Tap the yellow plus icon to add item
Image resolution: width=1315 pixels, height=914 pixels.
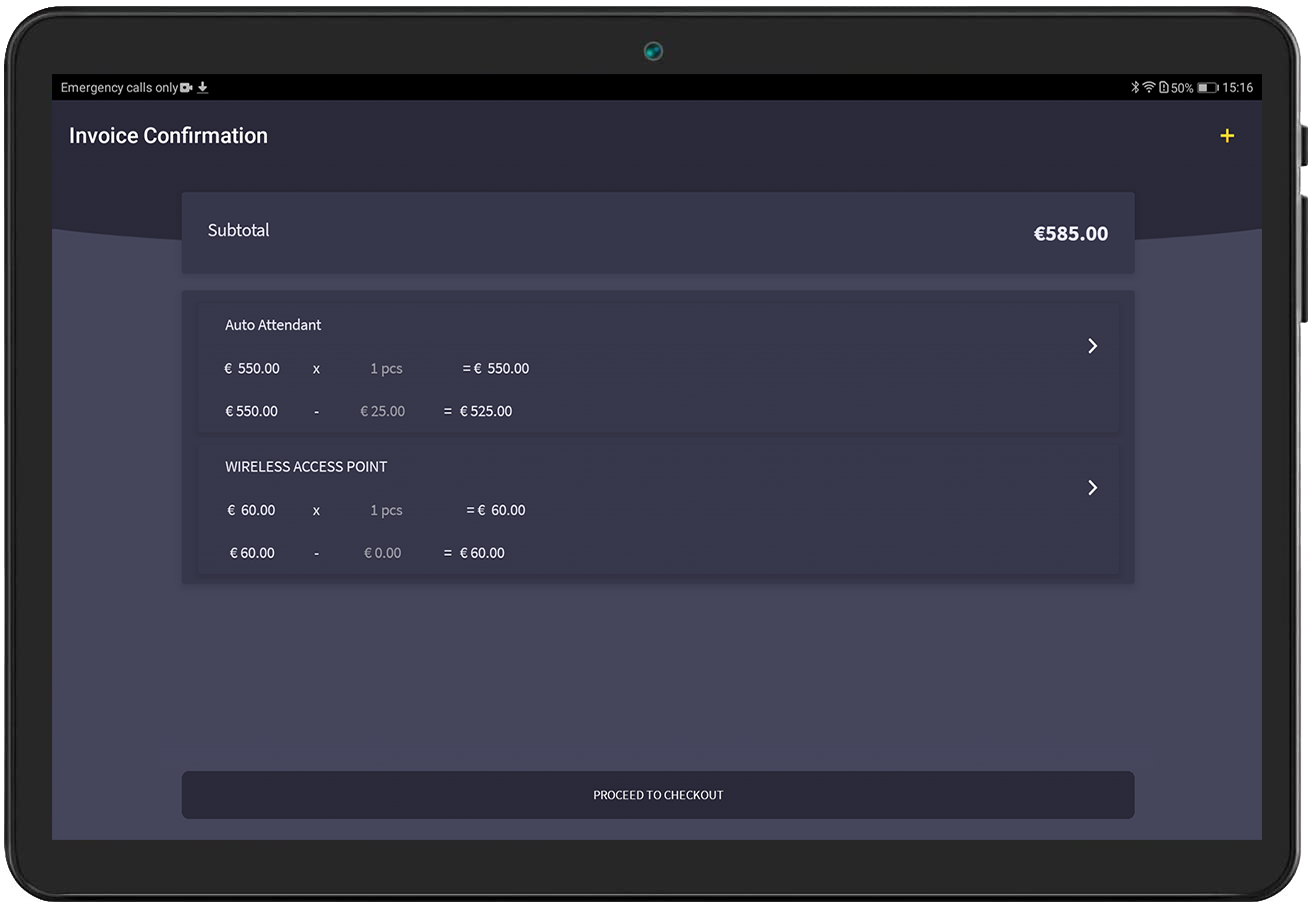[1227, 136]
